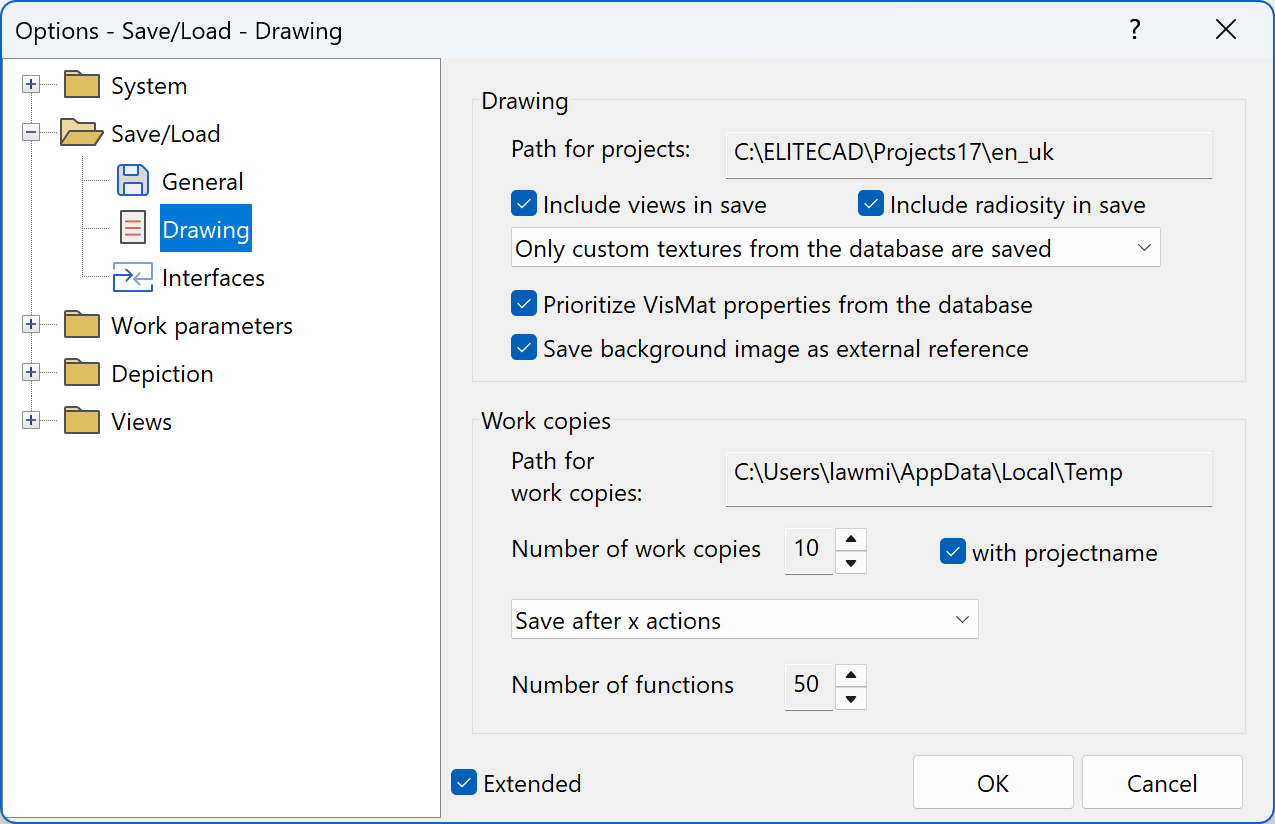Select Drawing in the navigation tree
1275x824 pixels.
pyautogui.click(x=205, y=227)
